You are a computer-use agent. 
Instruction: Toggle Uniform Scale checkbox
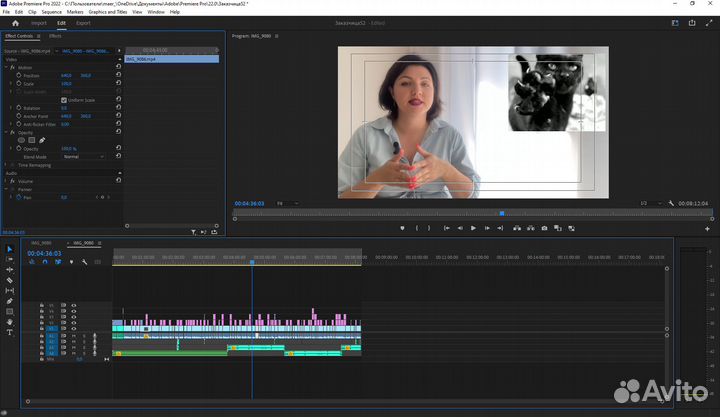click(x=64, y=100)
